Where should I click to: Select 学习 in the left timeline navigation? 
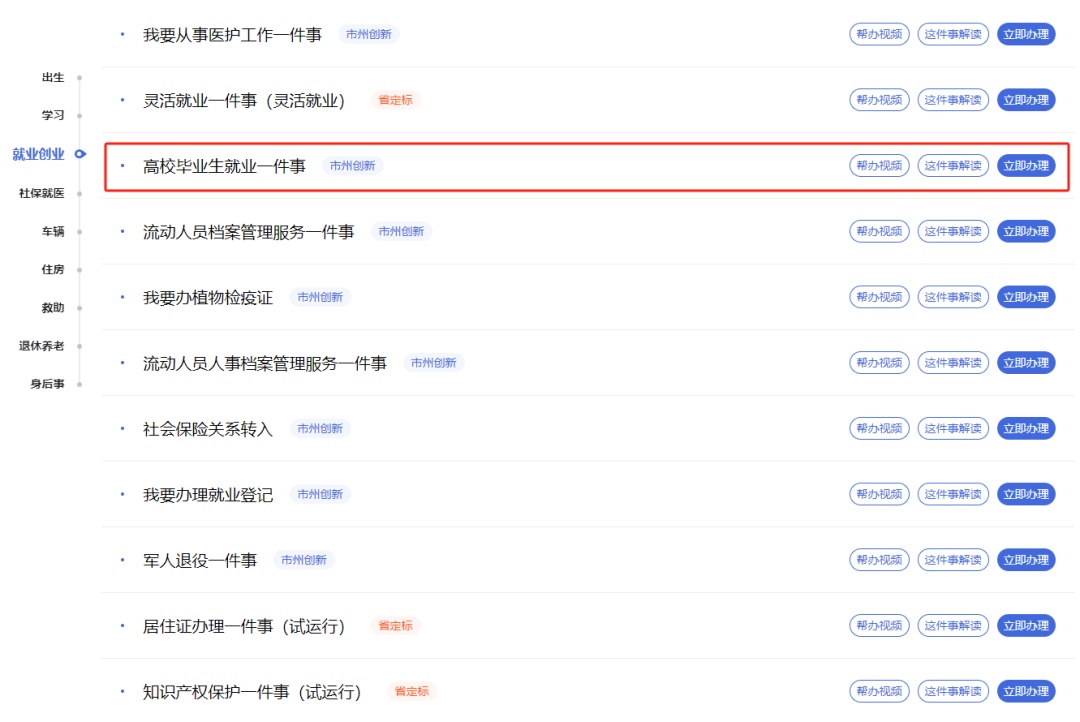click(x=53, y=115)
